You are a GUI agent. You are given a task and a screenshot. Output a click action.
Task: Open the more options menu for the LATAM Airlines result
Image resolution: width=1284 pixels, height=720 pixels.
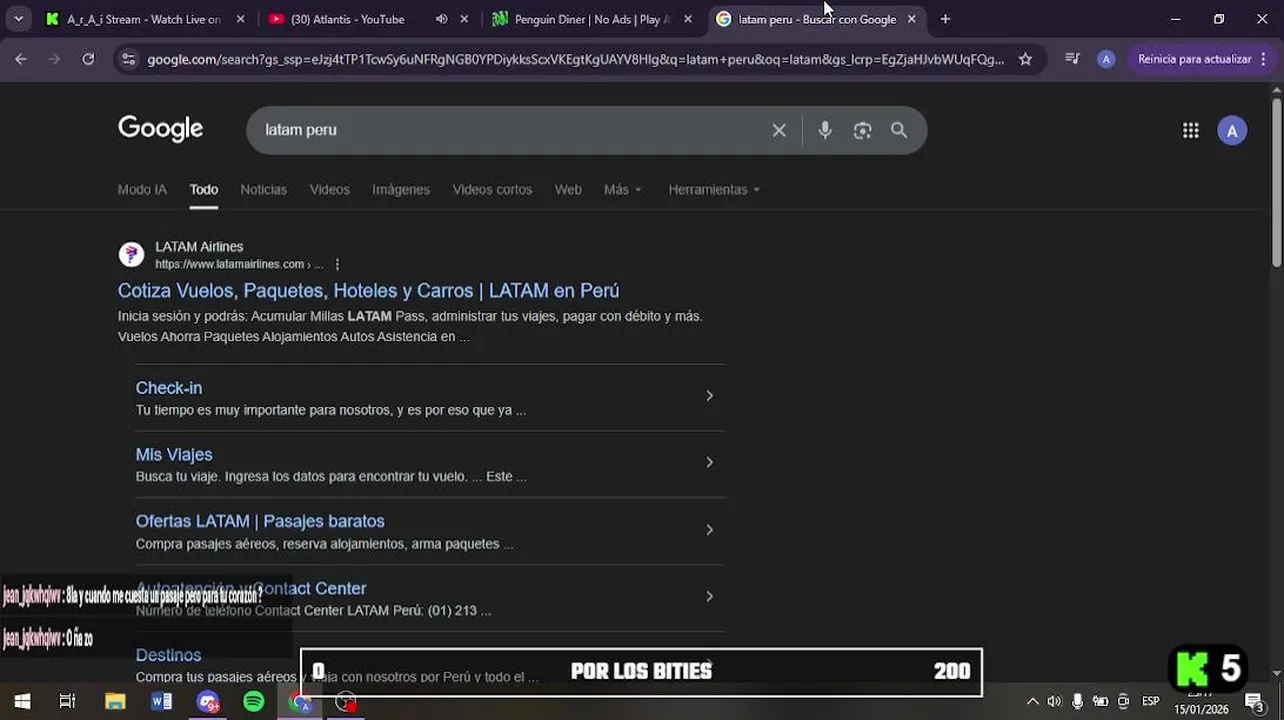(337, 264)
